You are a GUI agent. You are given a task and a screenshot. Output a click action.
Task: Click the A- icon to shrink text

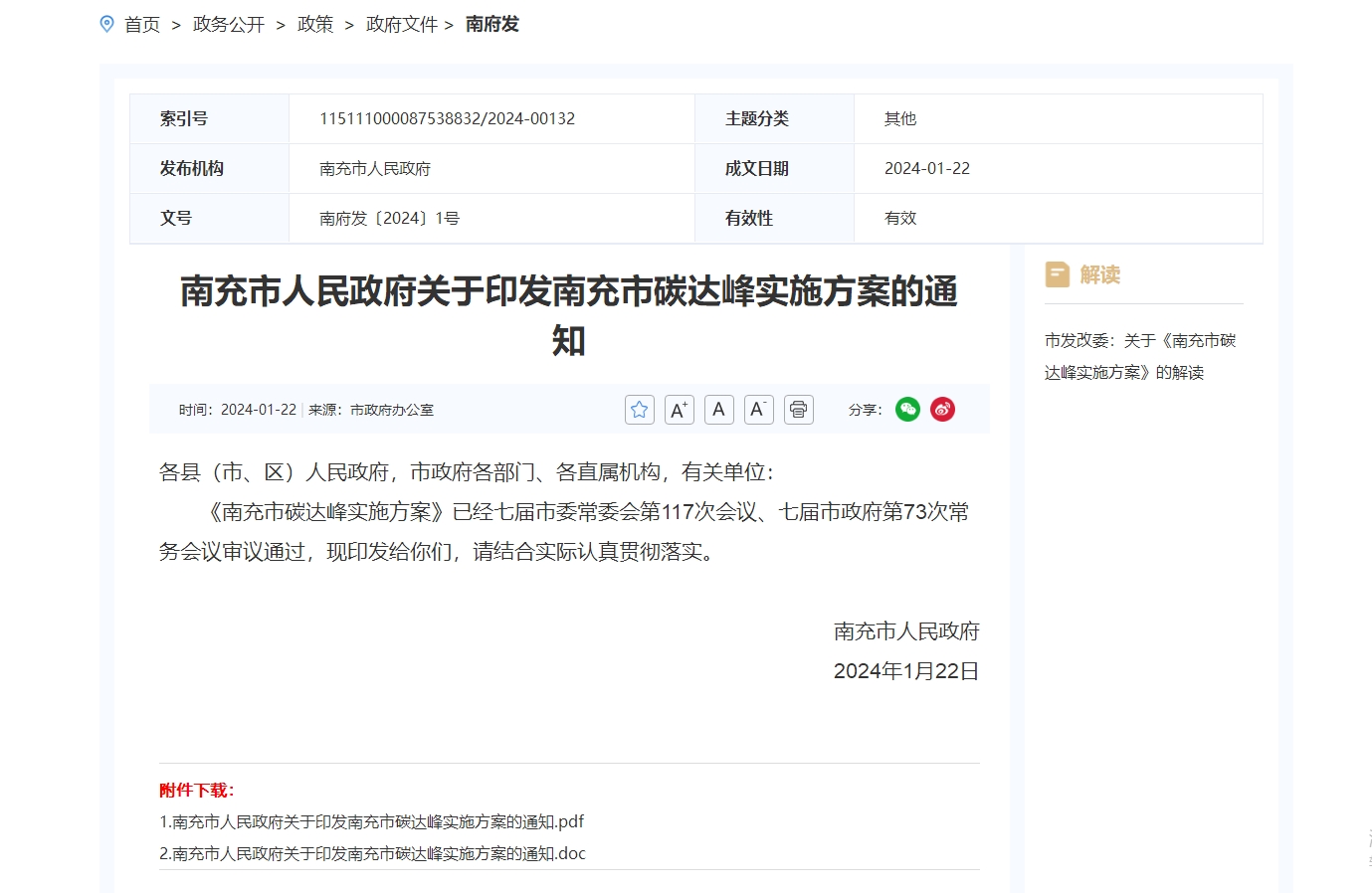point(758,409)
